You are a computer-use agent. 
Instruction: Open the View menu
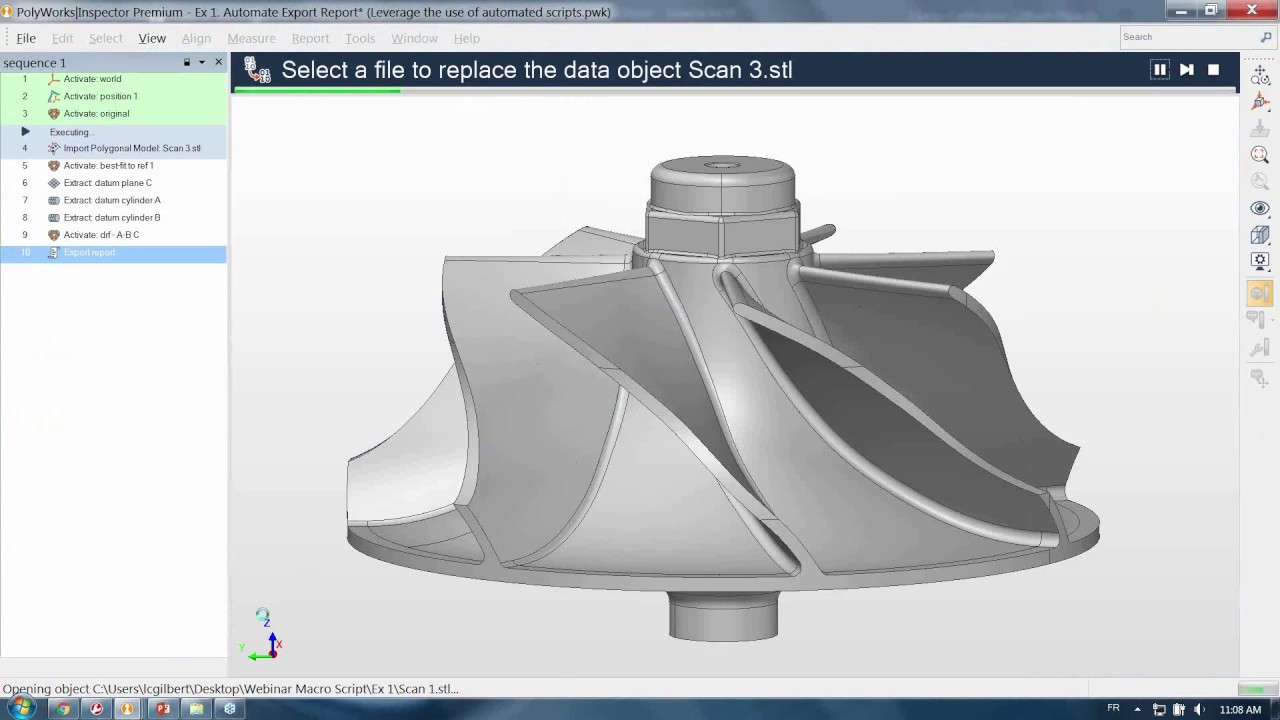coord(152,38)
